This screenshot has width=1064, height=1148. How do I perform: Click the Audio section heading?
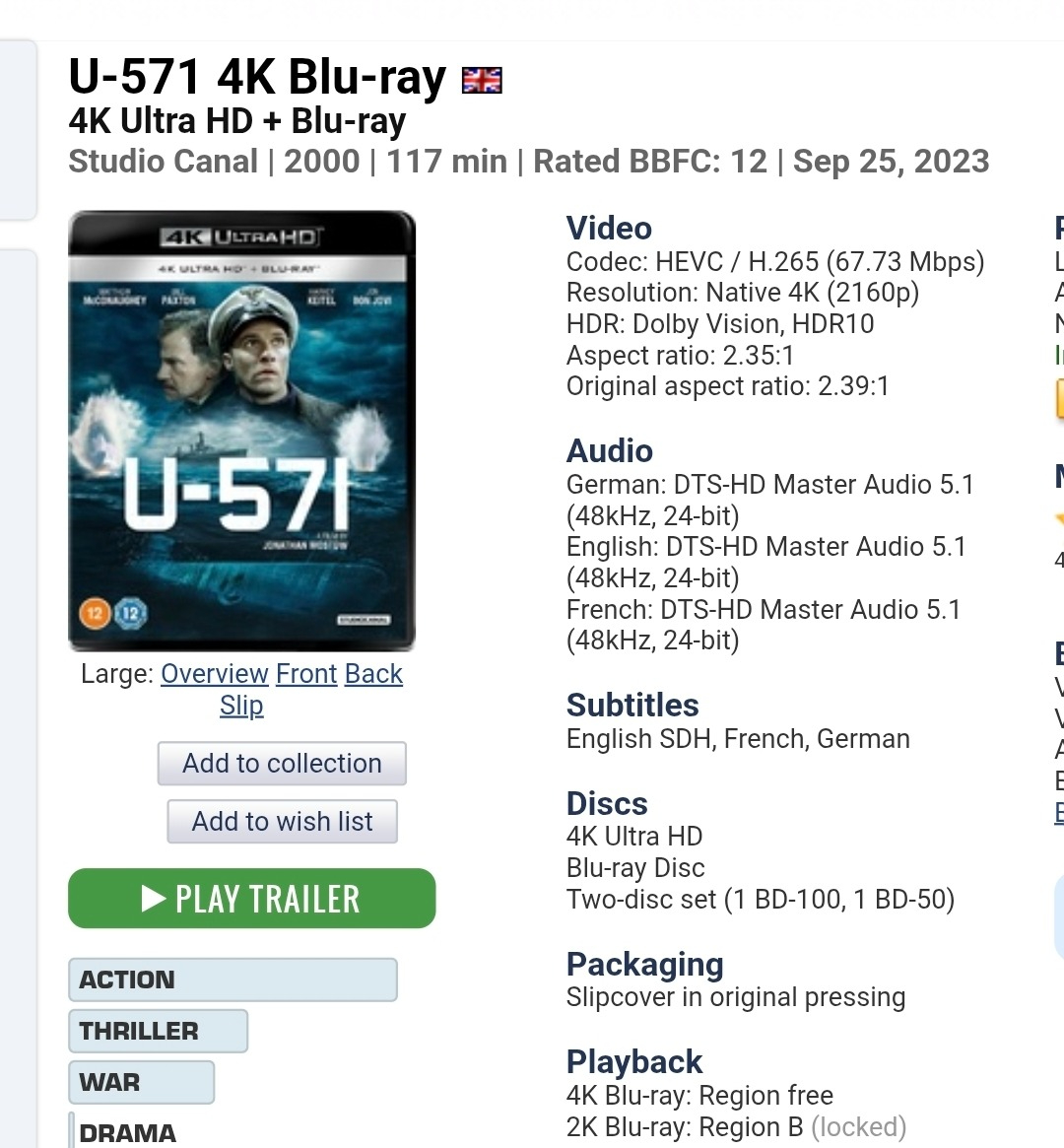point(610,450)
